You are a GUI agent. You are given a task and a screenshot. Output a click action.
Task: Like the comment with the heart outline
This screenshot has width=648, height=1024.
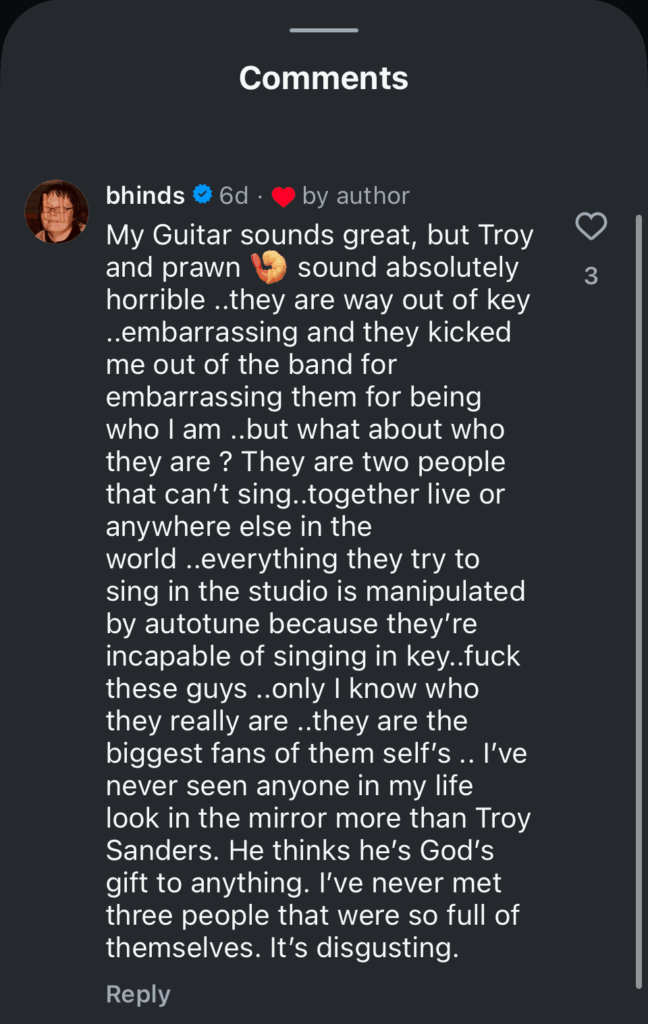pyautogui.click(x=591, y=227)
